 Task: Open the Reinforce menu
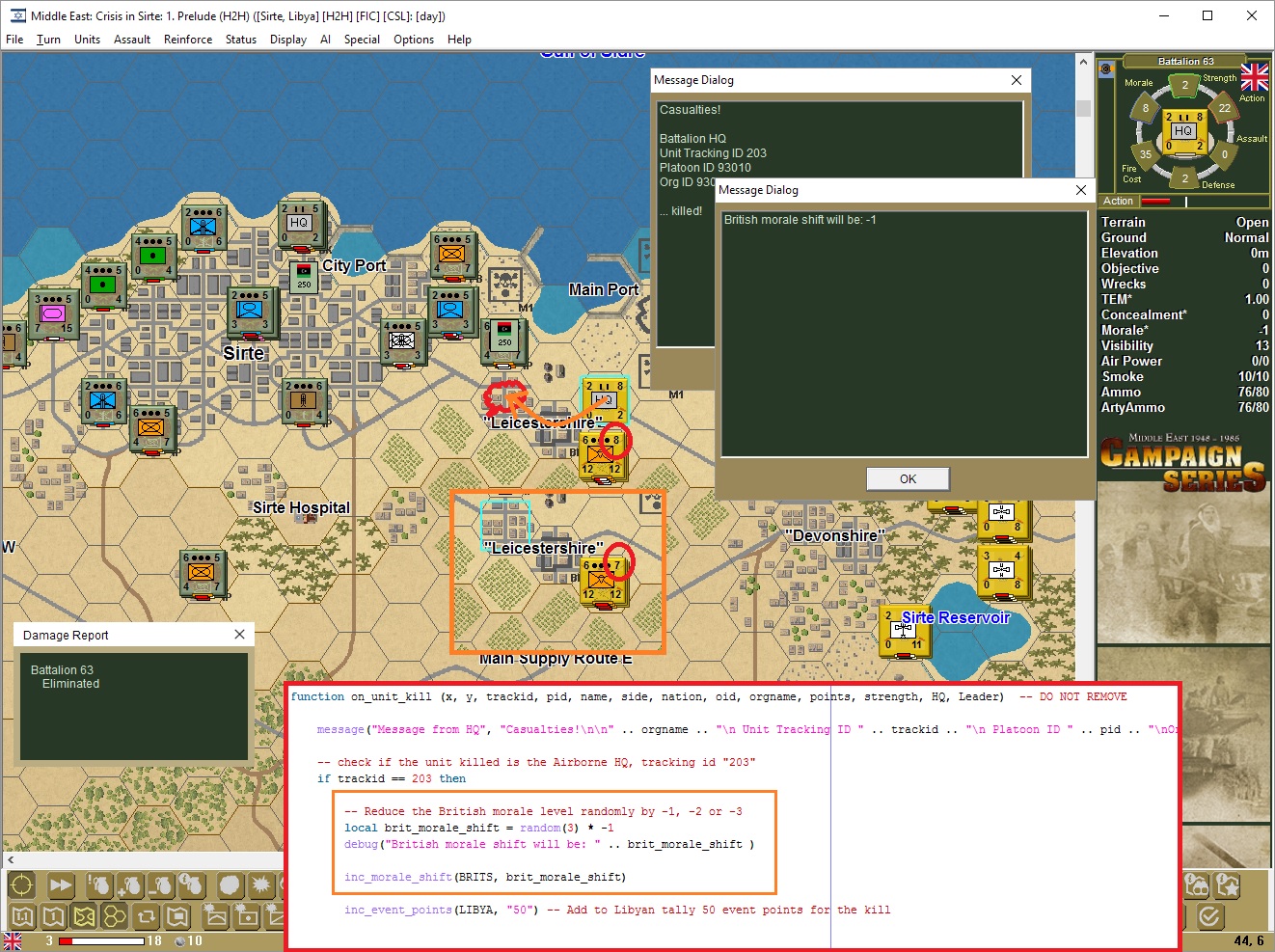(188, 40)
